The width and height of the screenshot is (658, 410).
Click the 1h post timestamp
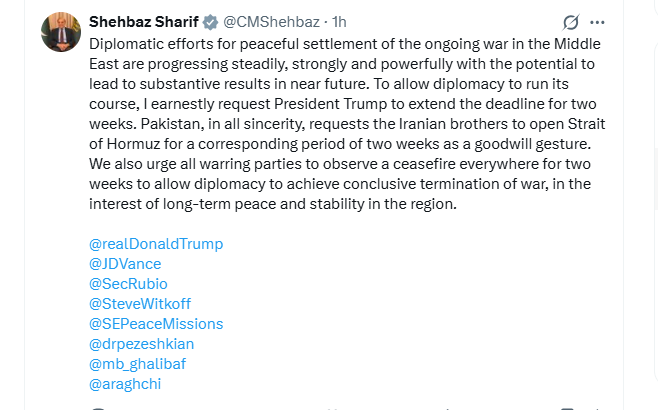point(339,21)
